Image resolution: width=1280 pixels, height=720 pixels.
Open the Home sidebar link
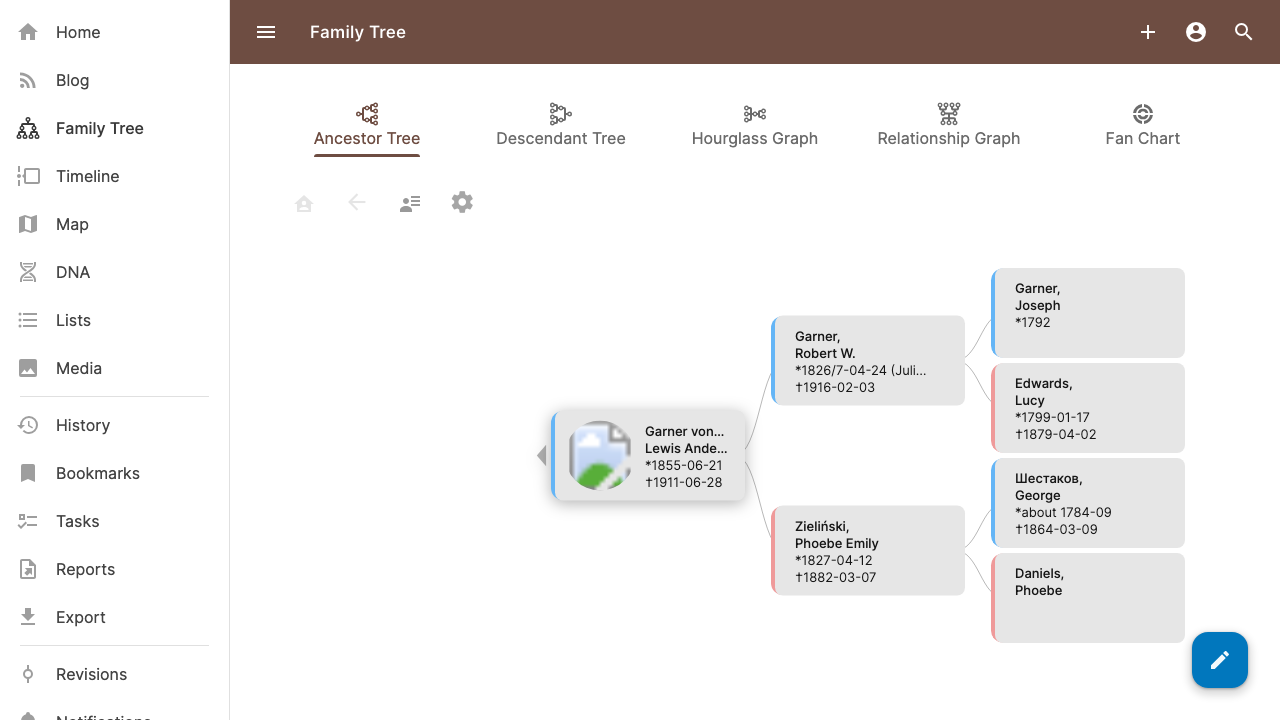point(114,32)
